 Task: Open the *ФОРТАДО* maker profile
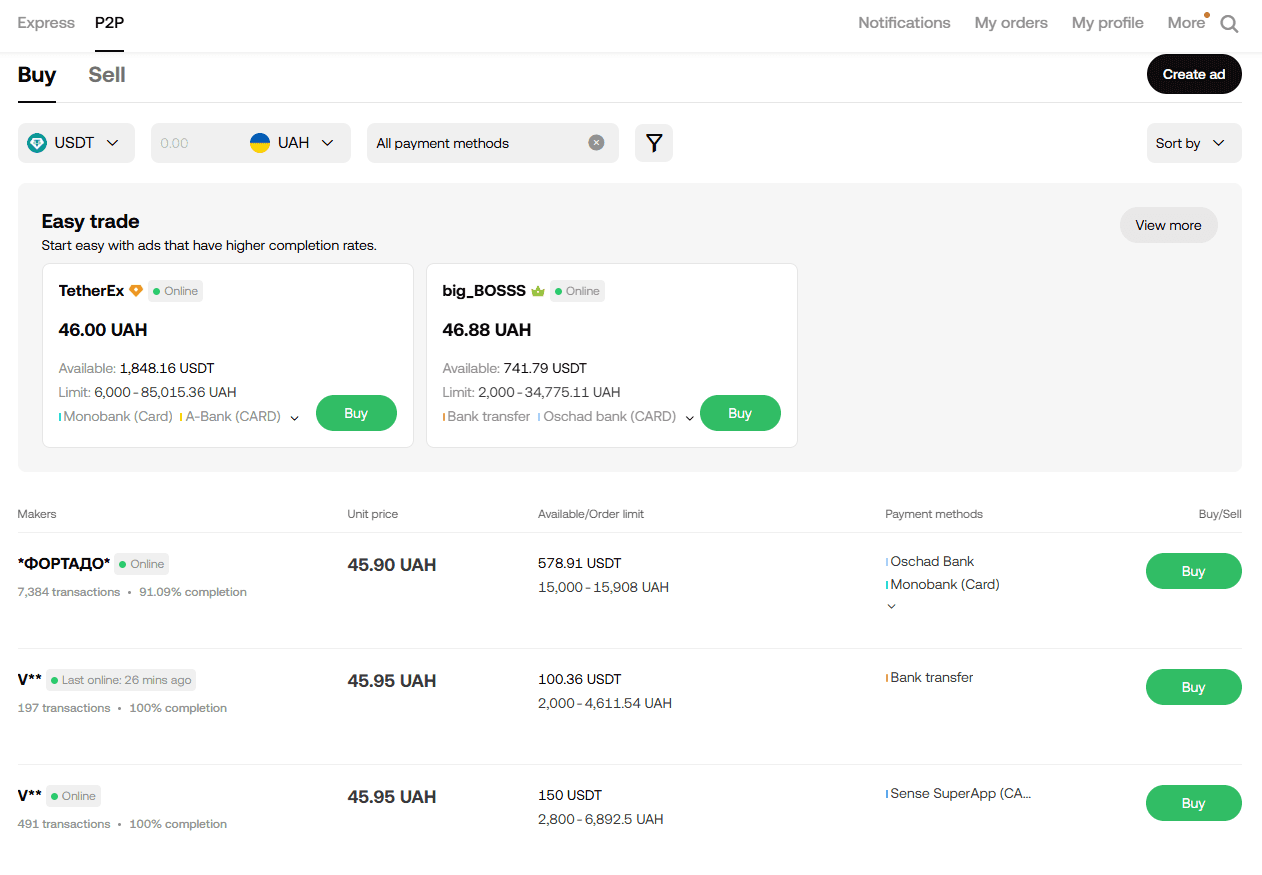[64, 564]
